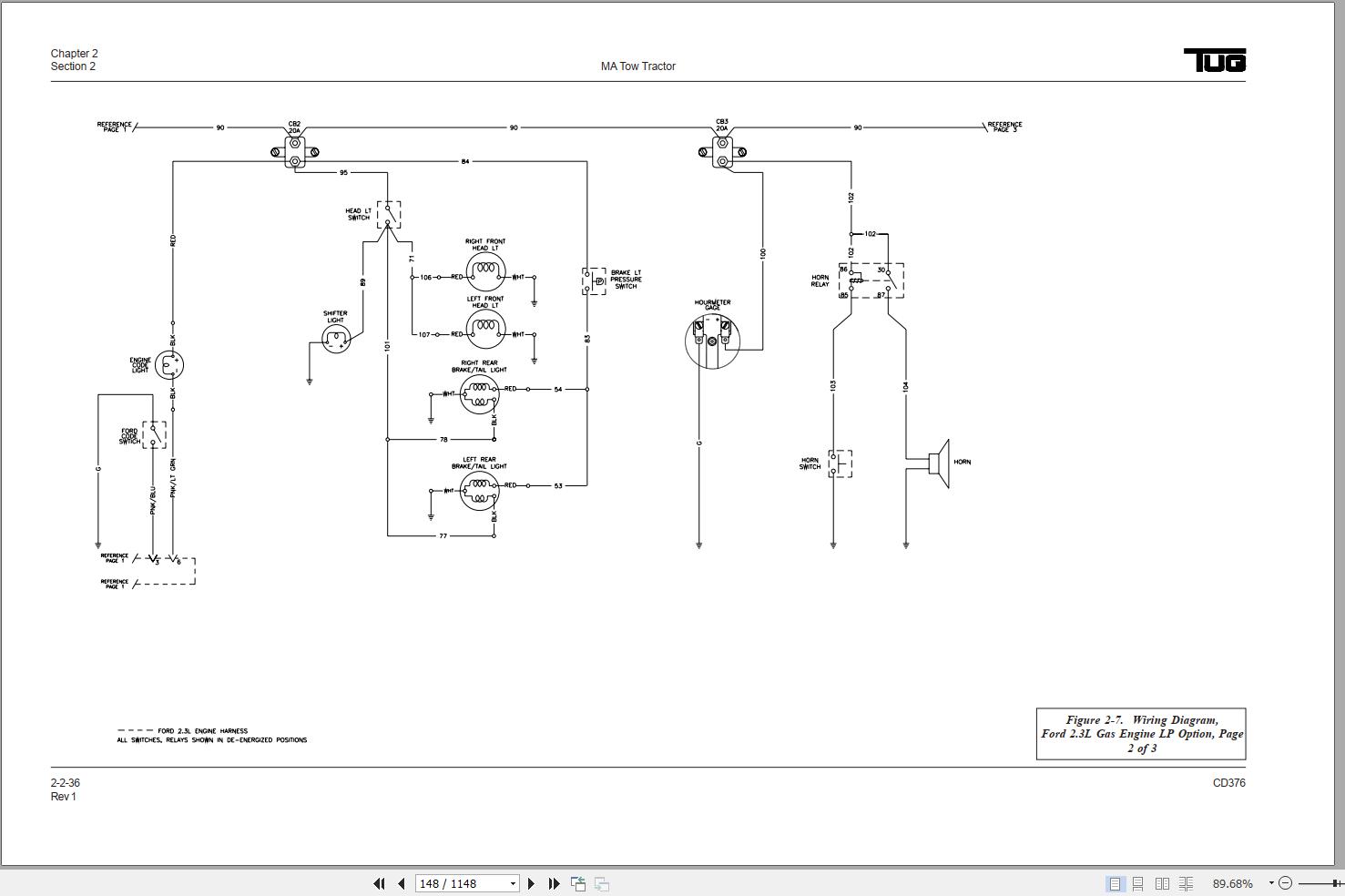Click the TUG logo in header
Image resolution: width=1345 pixels, height=896 pixels.
click(1215, 60)
